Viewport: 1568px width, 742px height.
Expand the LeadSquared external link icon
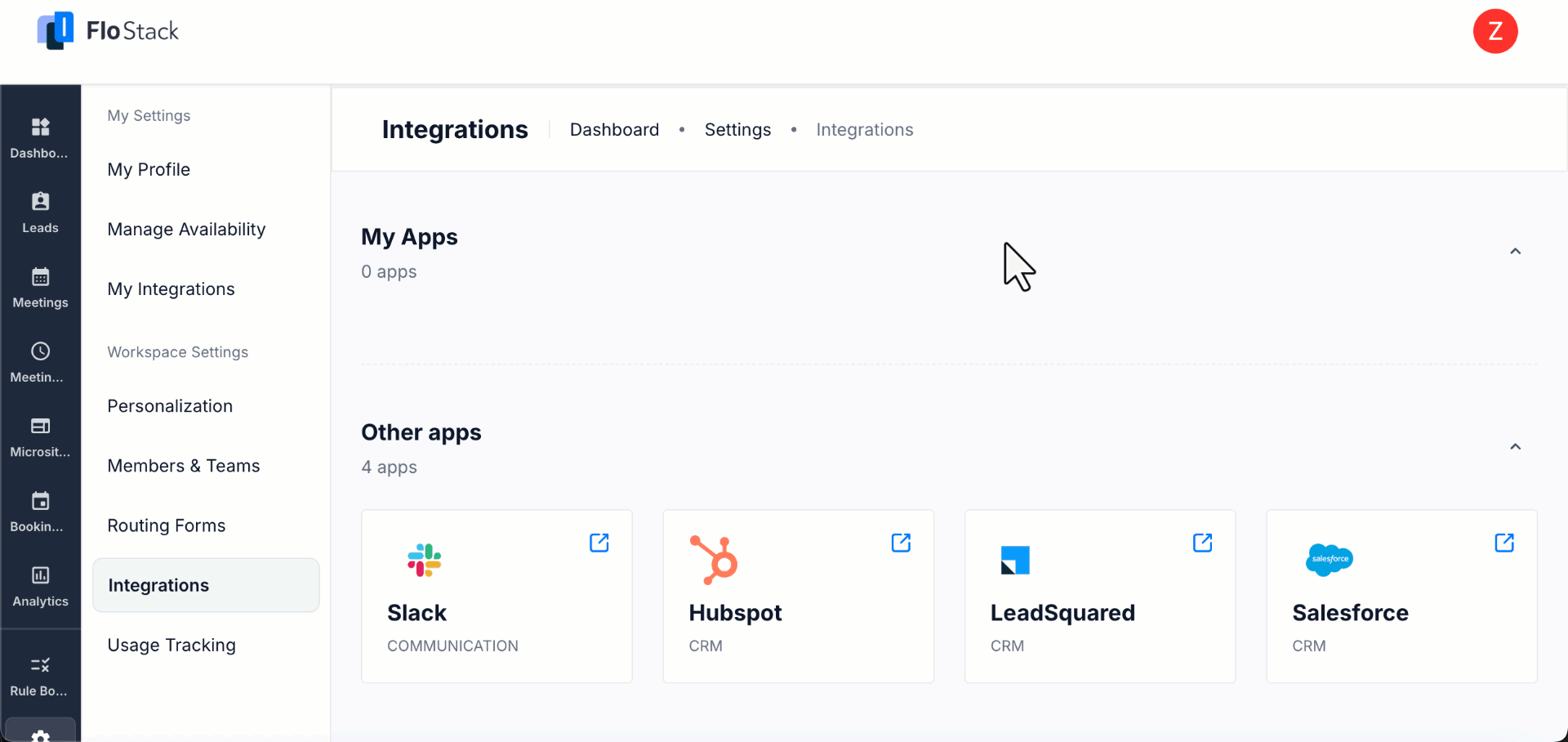click(1203, 543)
